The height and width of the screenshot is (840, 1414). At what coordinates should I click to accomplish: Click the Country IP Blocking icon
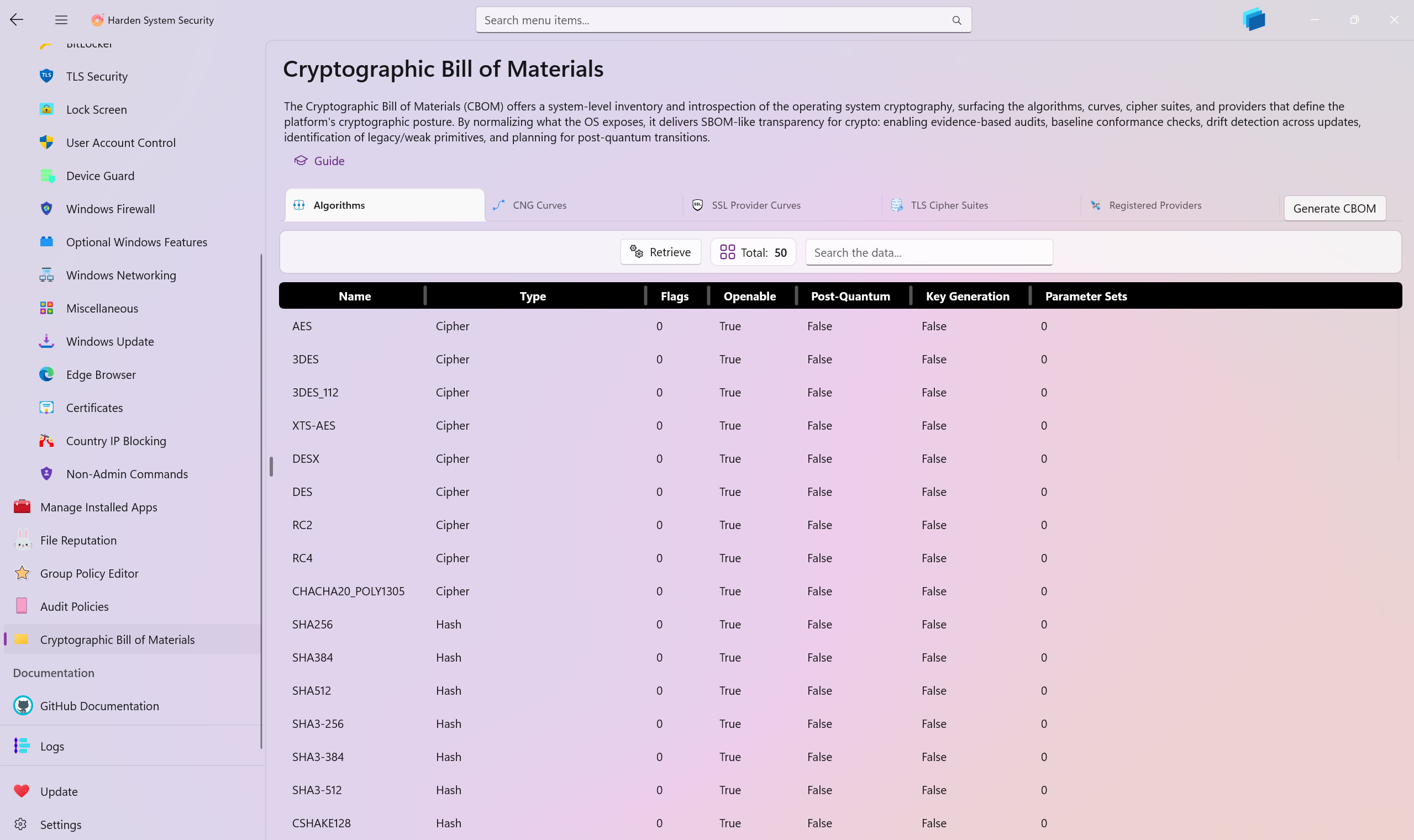[x=46, y=440]
